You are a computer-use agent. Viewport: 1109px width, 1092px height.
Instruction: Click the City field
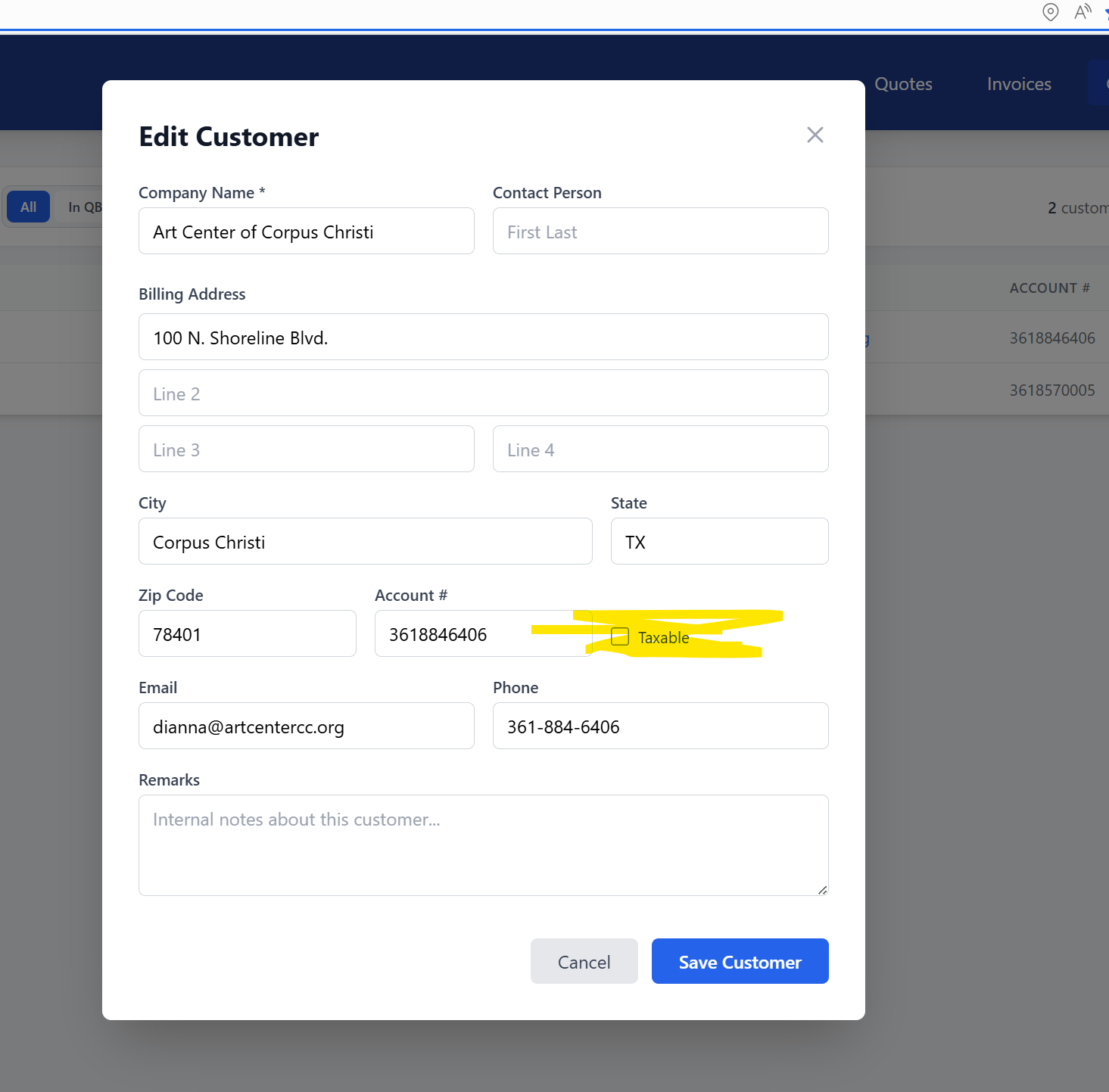click(365, 542)
